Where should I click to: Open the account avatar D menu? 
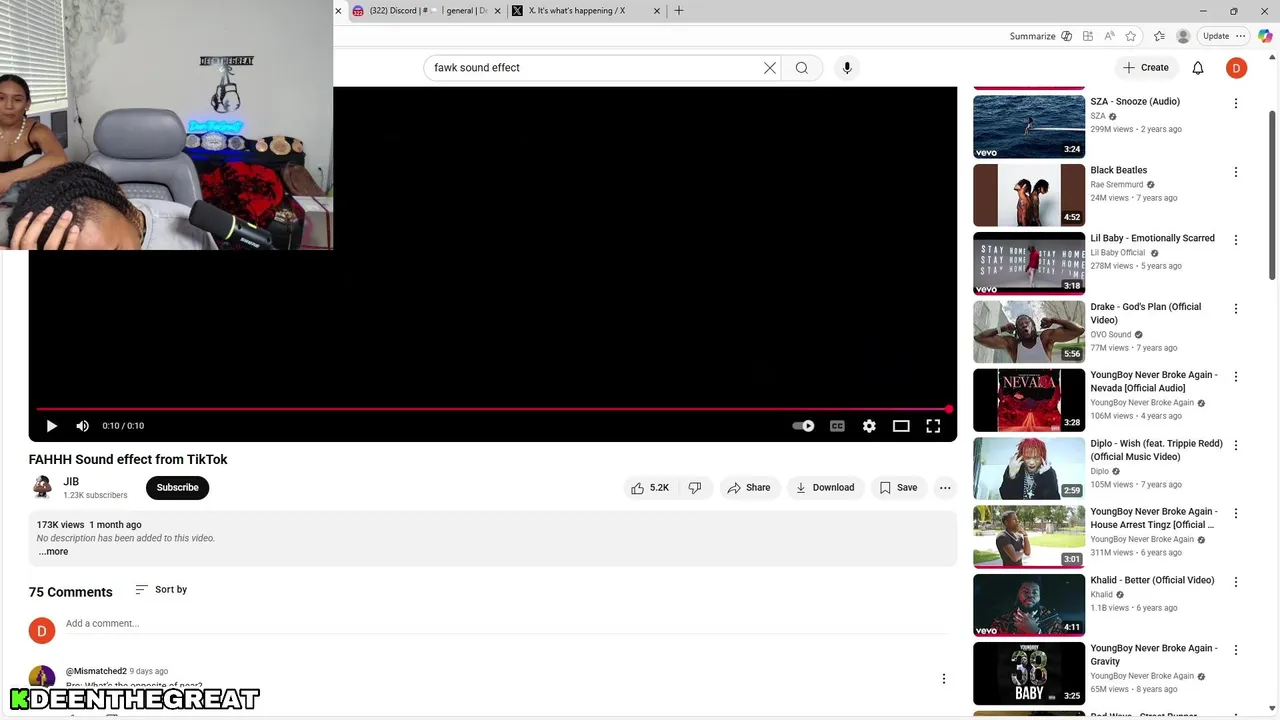coord(1237,68)
